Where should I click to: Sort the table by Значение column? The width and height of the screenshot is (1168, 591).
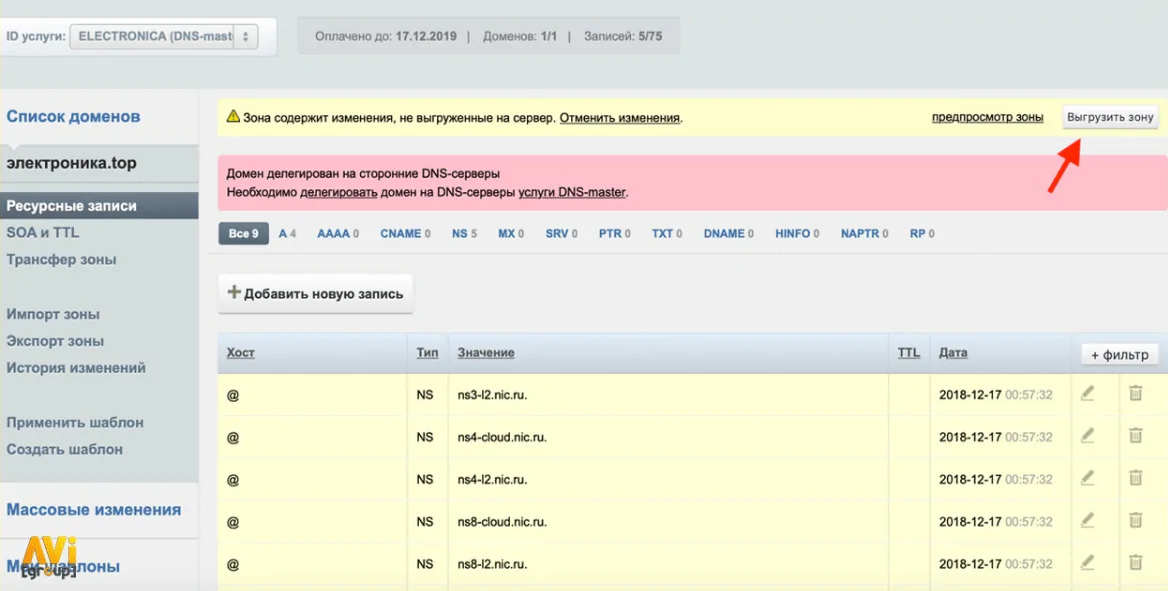[x=486, y=353]
